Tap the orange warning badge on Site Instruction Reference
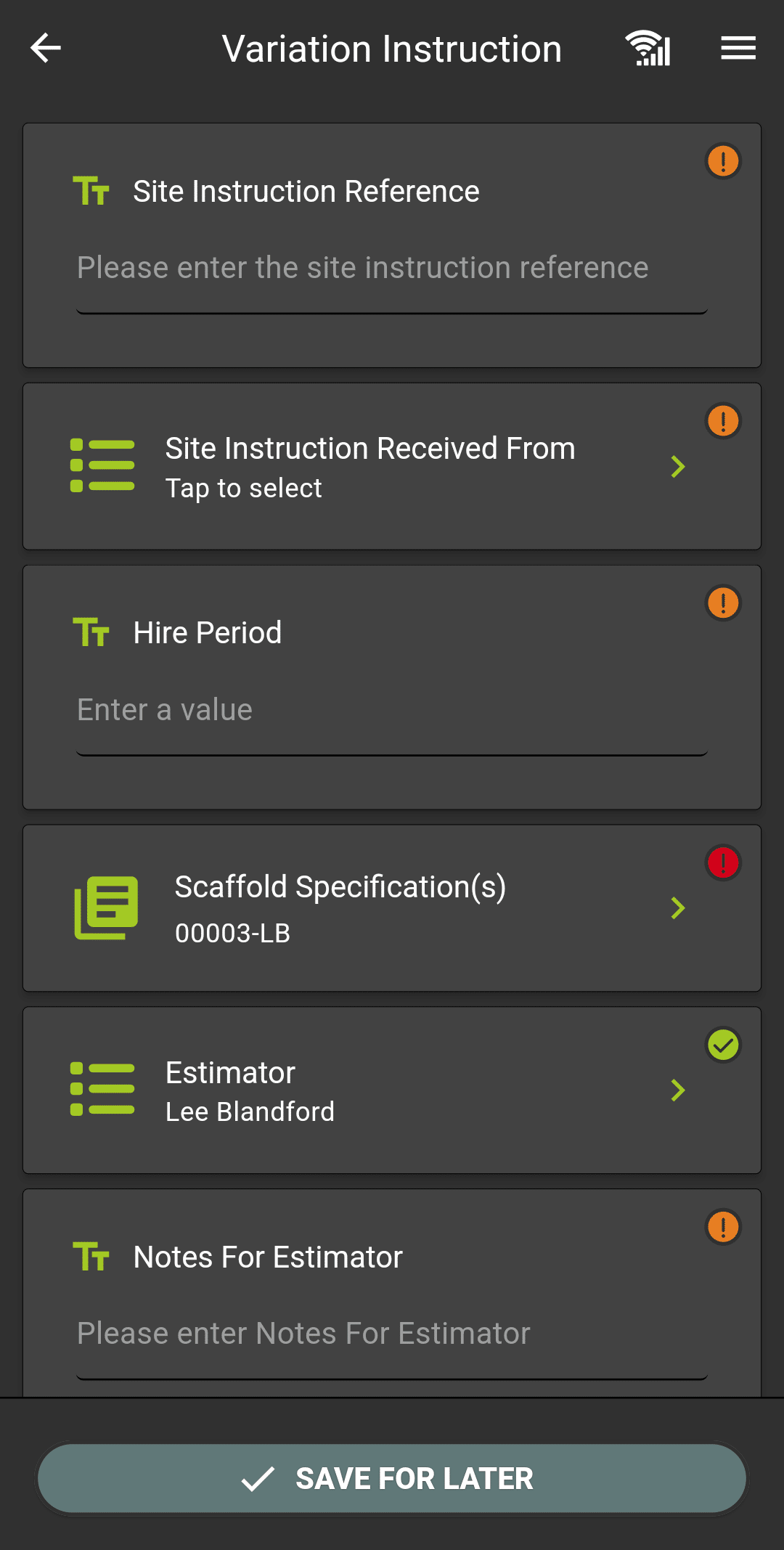The width and height of the screenshot is (784, 1550). point(723,160)
